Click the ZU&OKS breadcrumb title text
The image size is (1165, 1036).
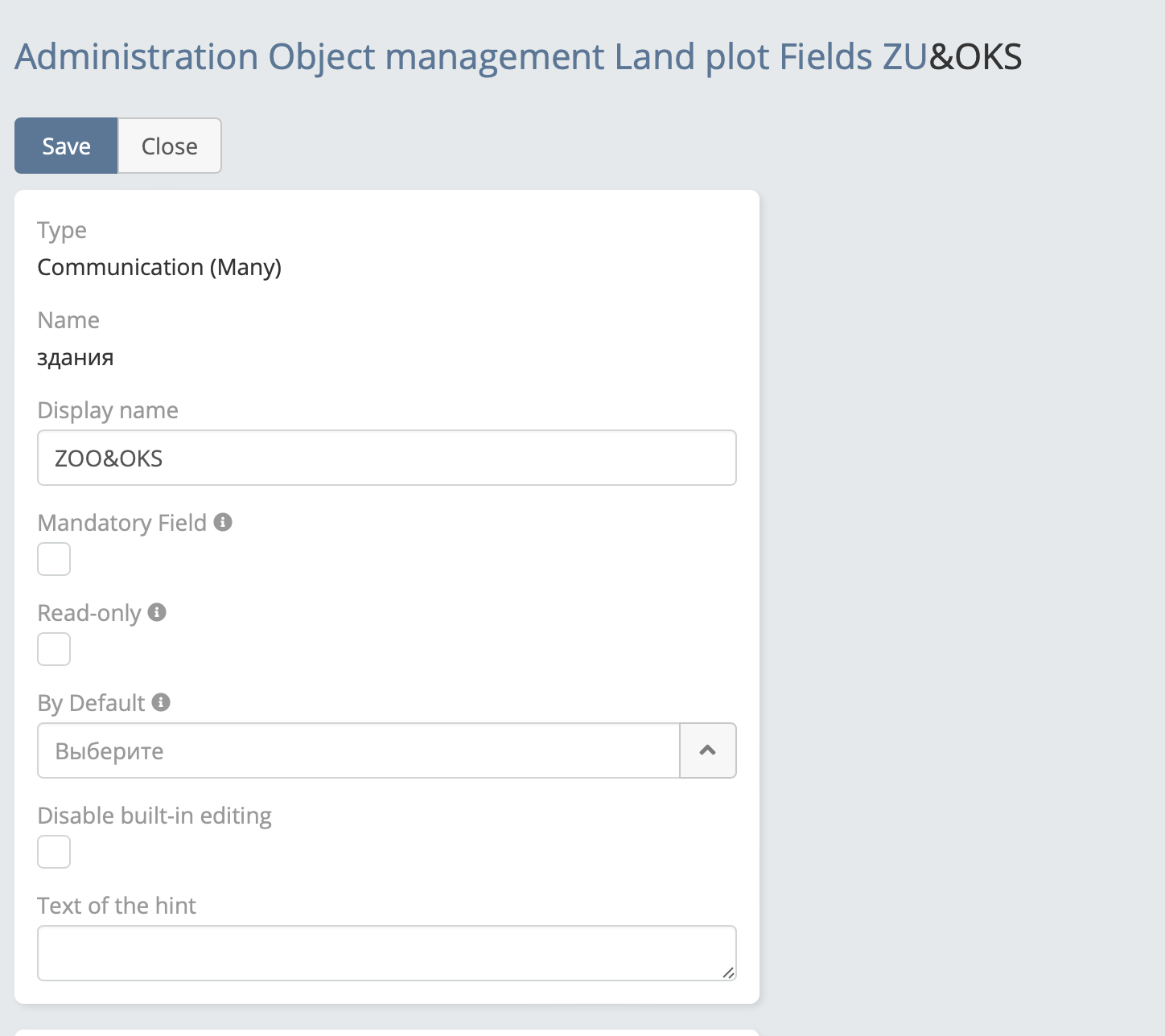pos(953,57)
